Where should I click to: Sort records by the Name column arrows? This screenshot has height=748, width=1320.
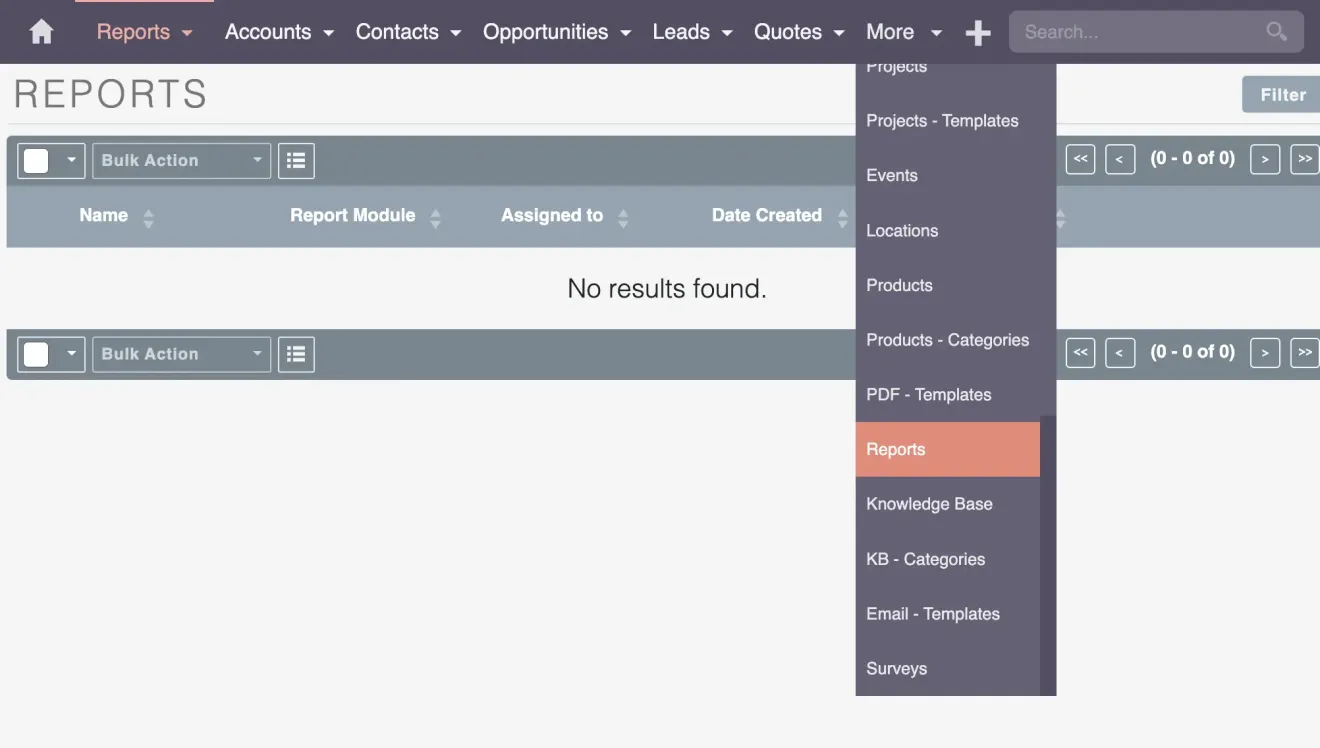147,215
